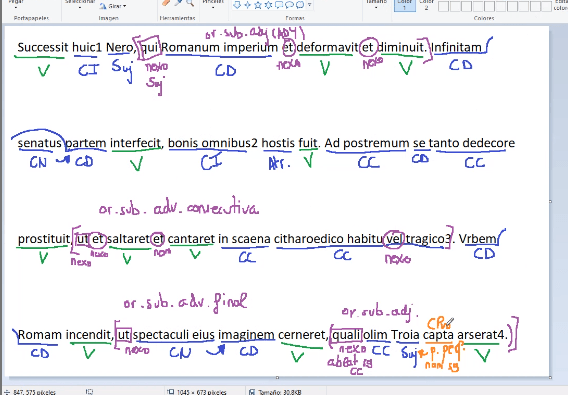568x395 pixels.
Task: Activate the Color 1 foreground selector
Action: click(405, 5)
